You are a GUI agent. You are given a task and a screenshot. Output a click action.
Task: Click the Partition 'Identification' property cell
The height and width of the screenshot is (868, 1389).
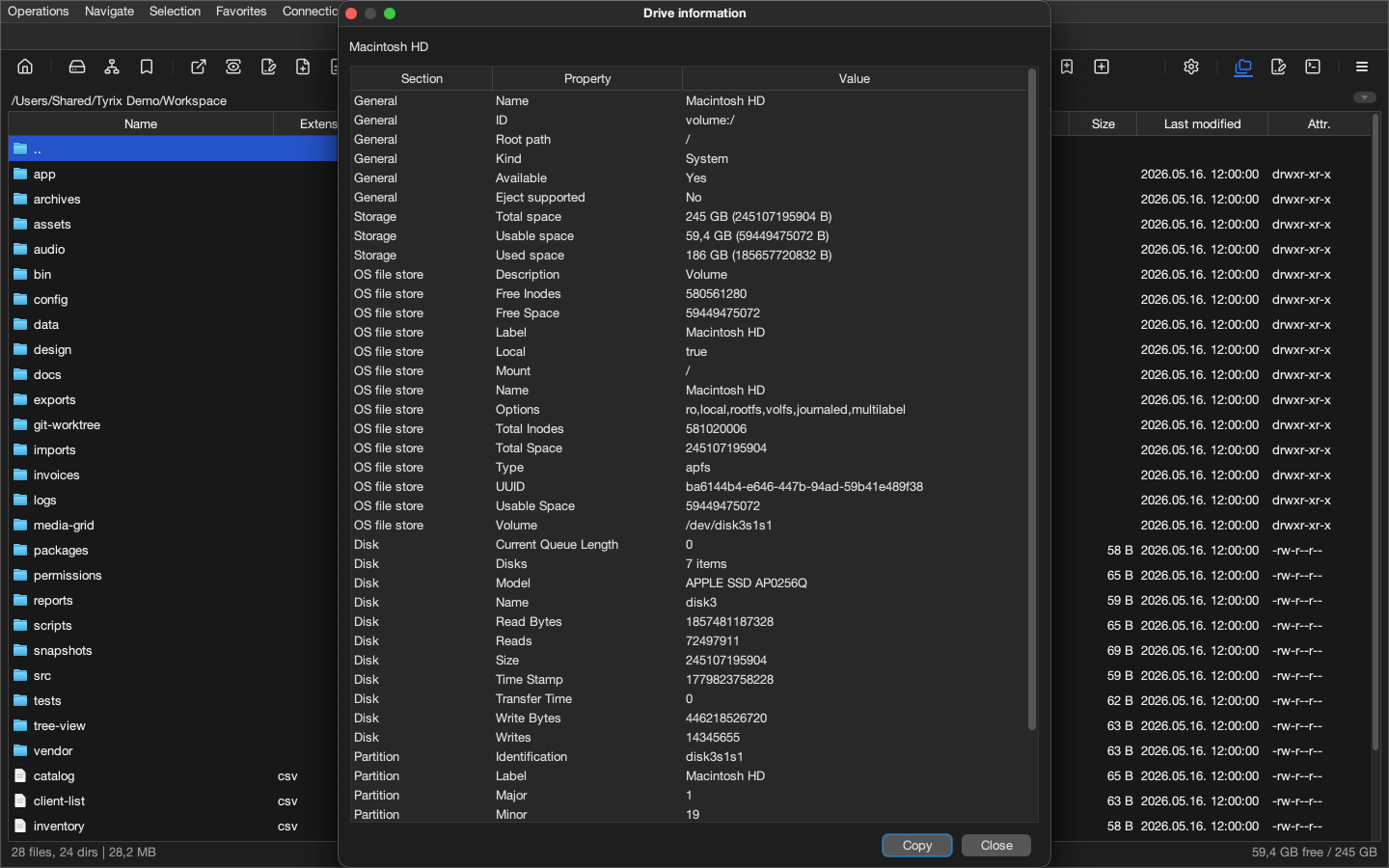531,756
